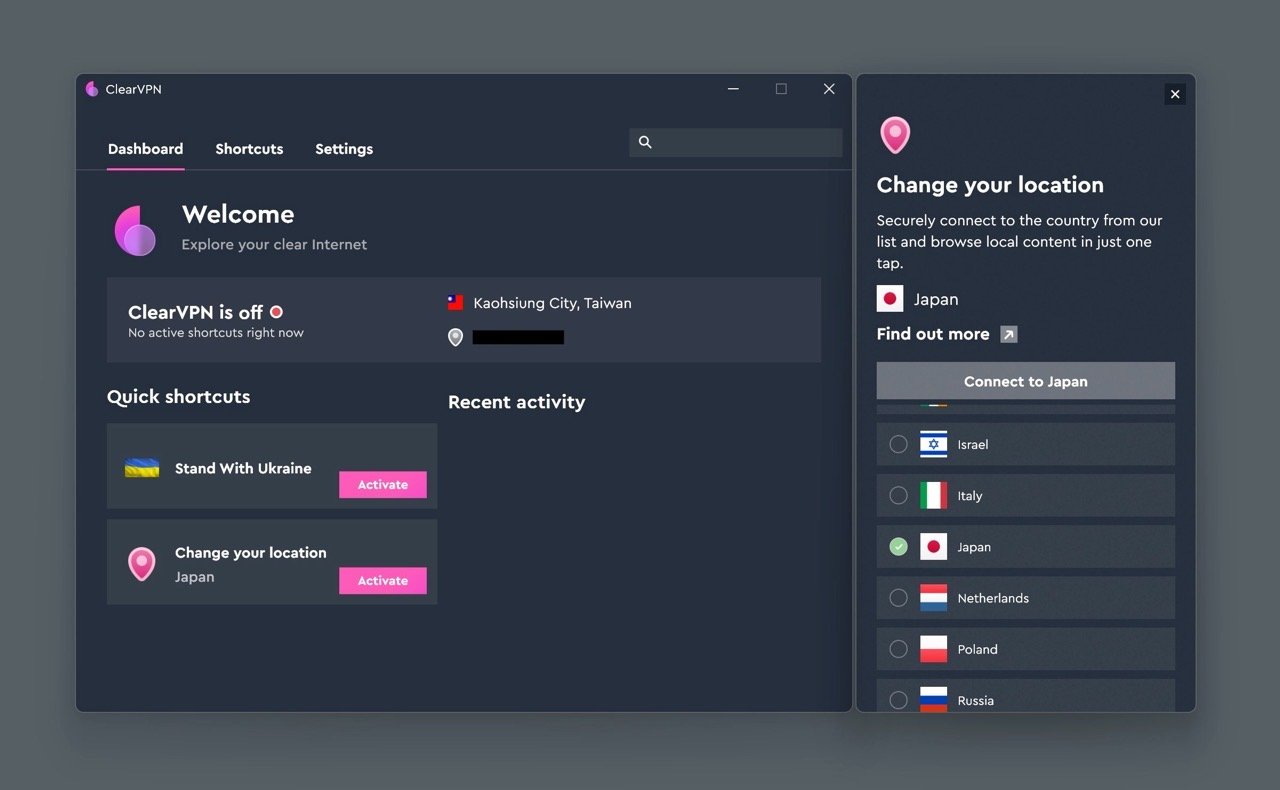Click the Poland country name
The image size is (1280, 790).
pos(978,649)
